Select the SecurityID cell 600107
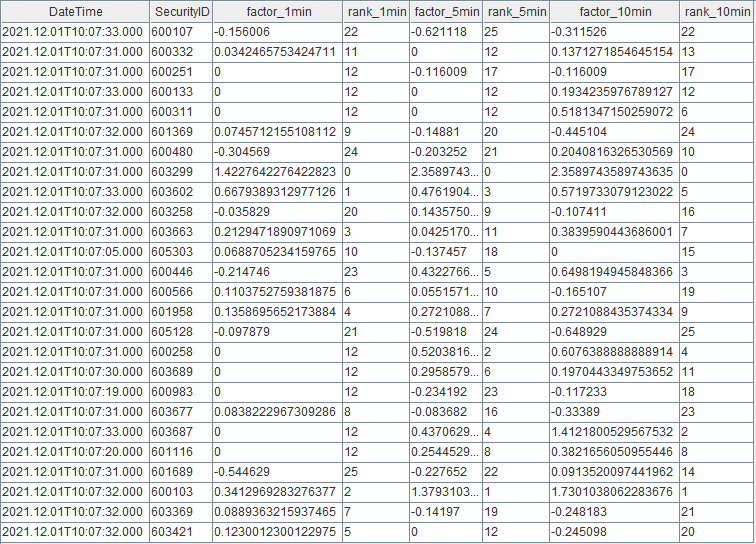 point(173,33)
